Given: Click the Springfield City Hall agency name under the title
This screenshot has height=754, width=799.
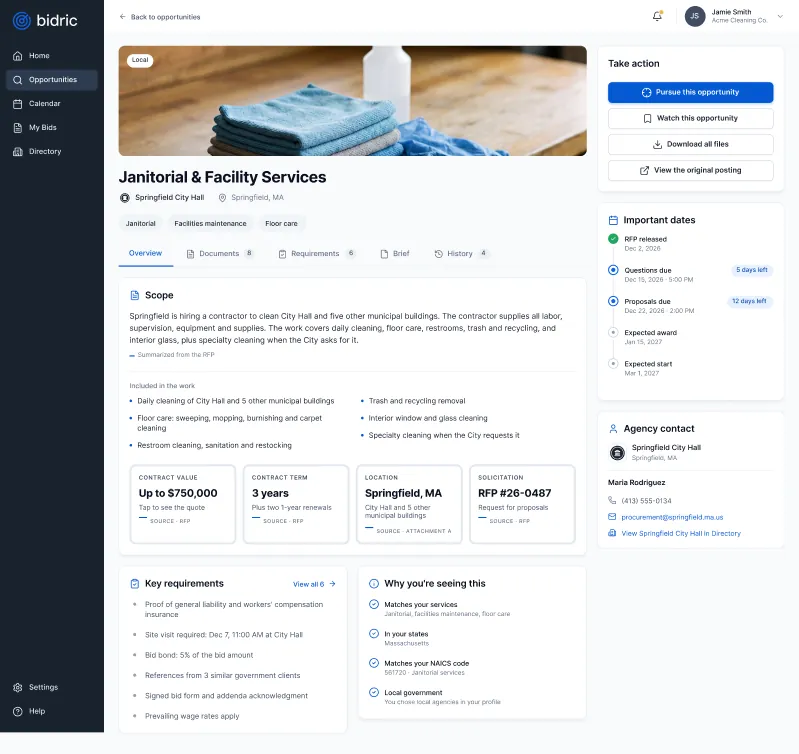Looking at the screenshot, I should coord(169,198).
